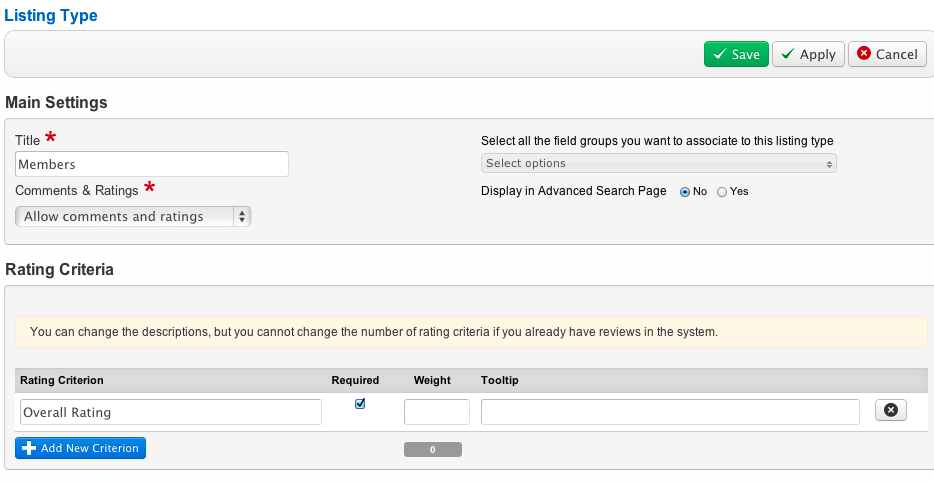
Task: Click the yellow rating criteria notice
Action: pos(470,331)
